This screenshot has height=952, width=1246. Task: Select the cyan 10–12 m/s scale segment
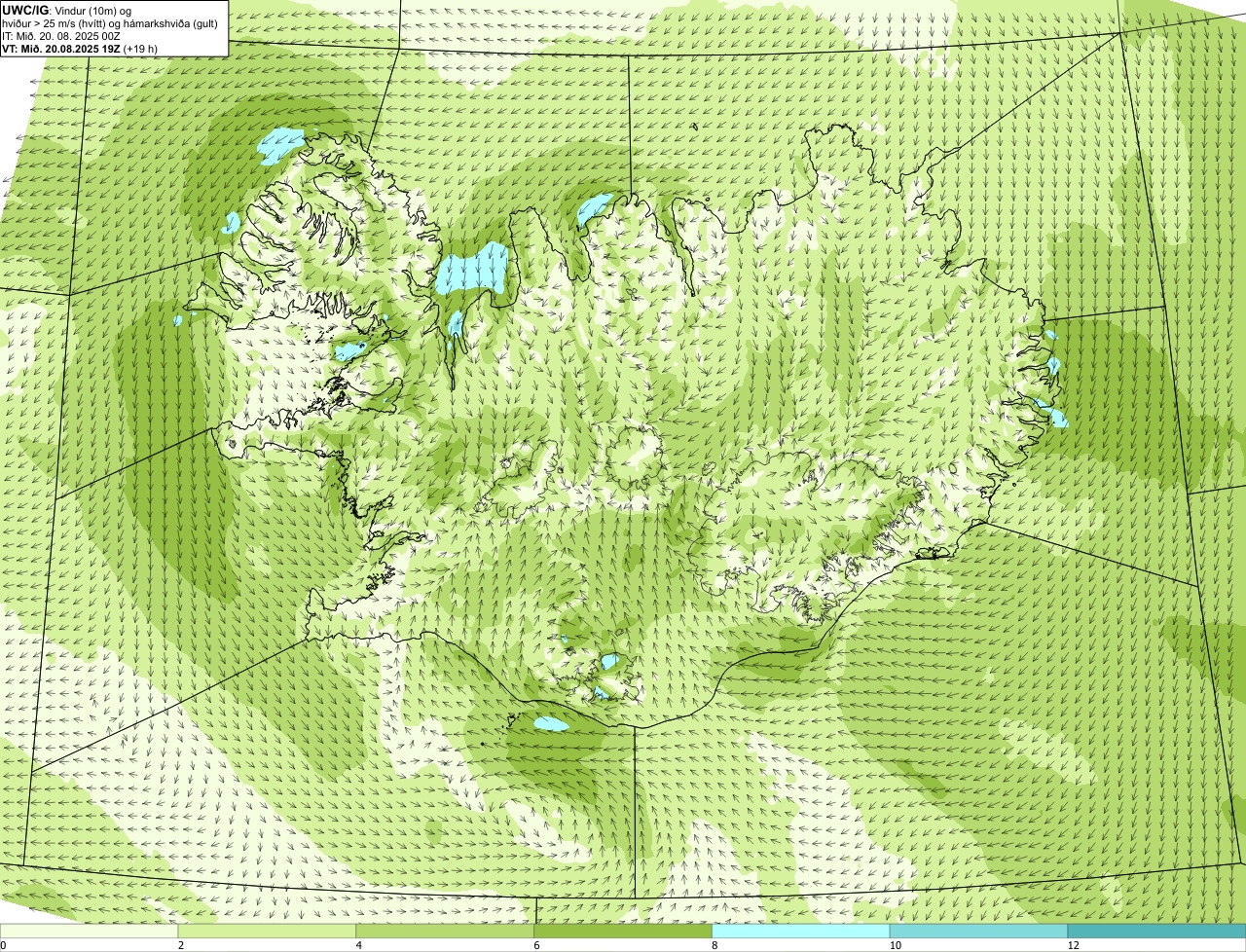(978, 932)
